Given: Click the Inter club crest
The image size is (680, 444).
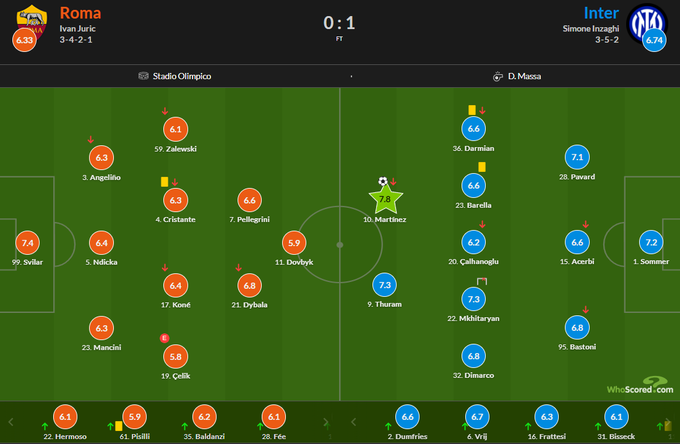Looking at the screenshot, I should [x=644, y=20].
